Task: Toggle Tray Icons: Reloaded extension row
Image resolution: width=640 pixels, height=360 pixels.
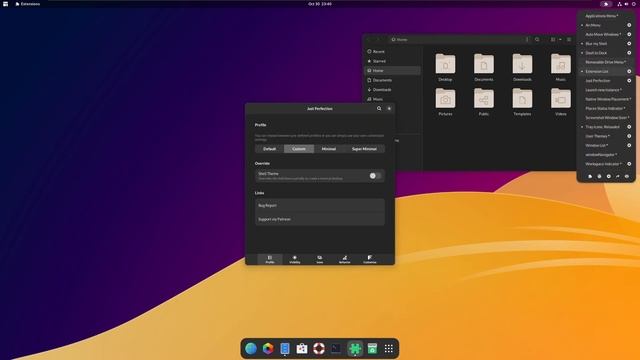Action: coord(606,127)
